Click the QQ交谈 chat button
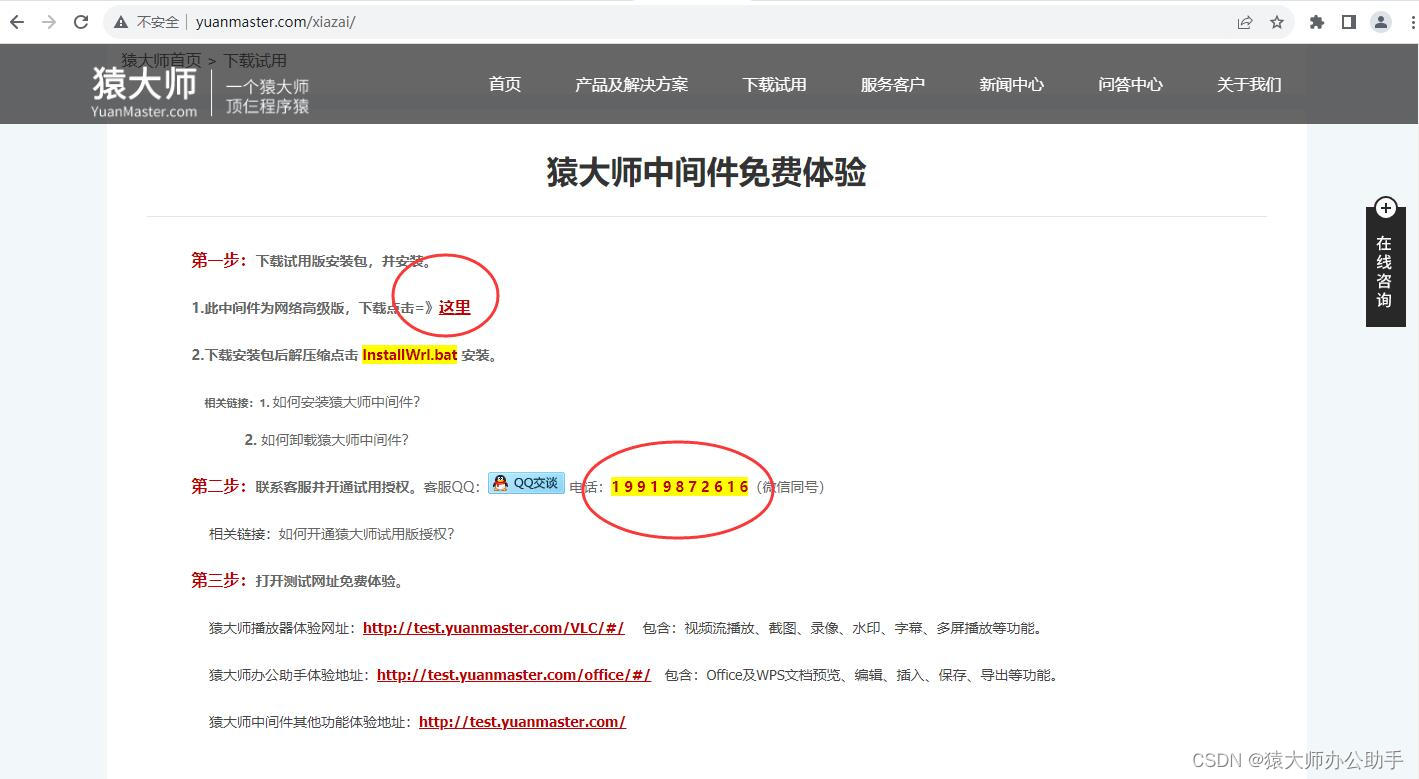Image resolution: width=1419 pixels, height=779 pixels. click(x=526, y=483)
